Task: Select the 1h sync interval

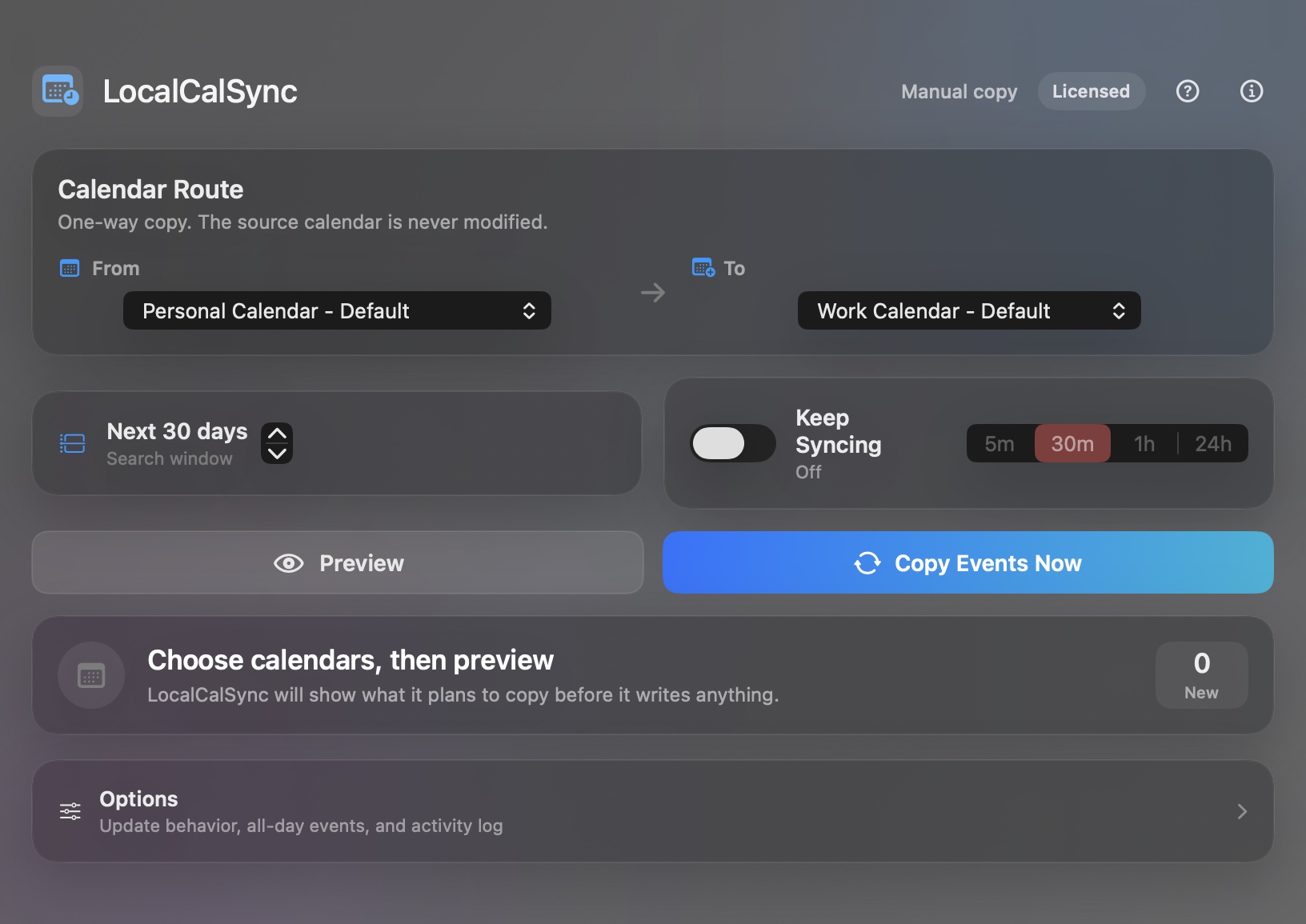Action: 1144,443
